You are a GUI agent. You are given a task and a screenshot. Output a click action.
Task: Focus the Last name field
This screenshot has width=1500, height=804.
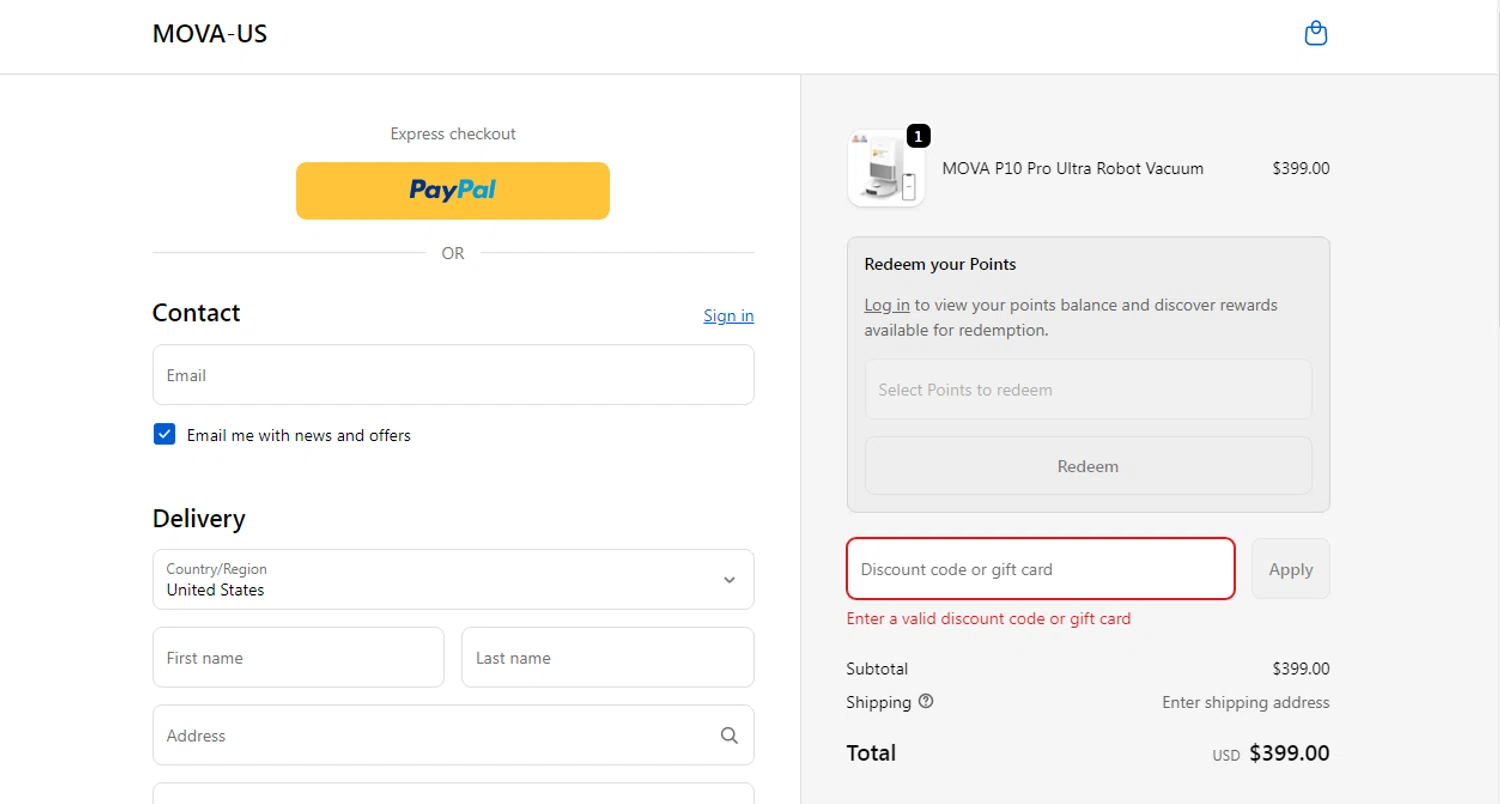coord(607,657)
